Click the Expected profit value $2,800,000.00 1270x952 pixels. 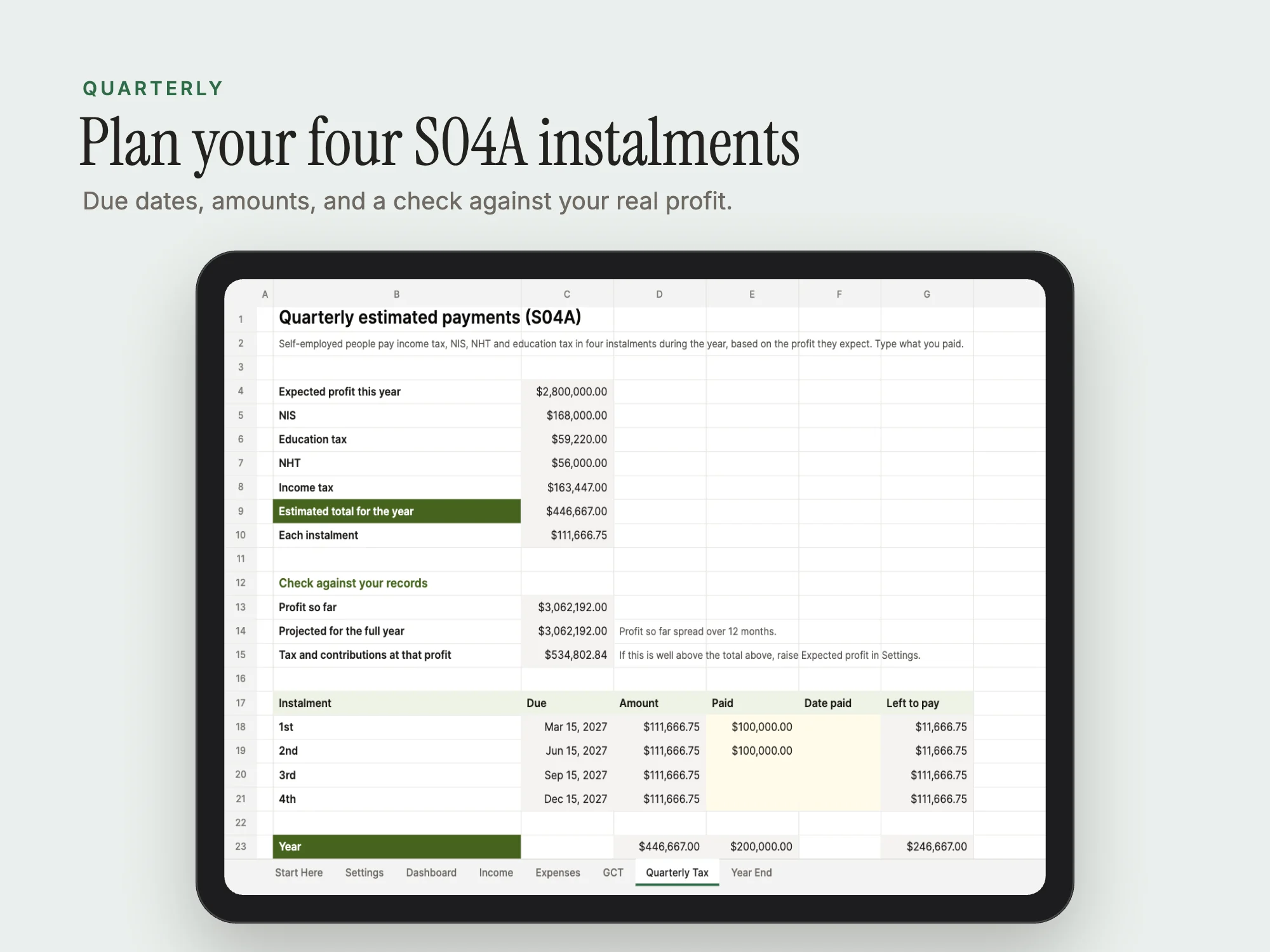tap(567, 392)
